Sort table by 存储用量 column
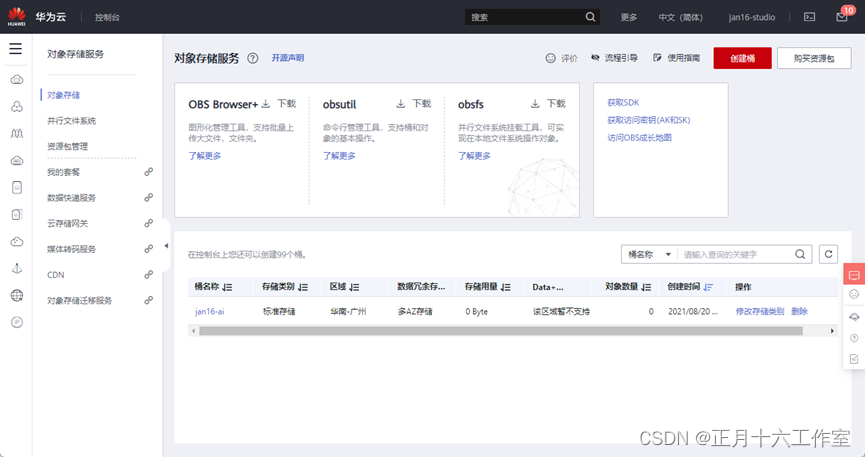This screenshot has width=865, height=457. coord(505,287)
